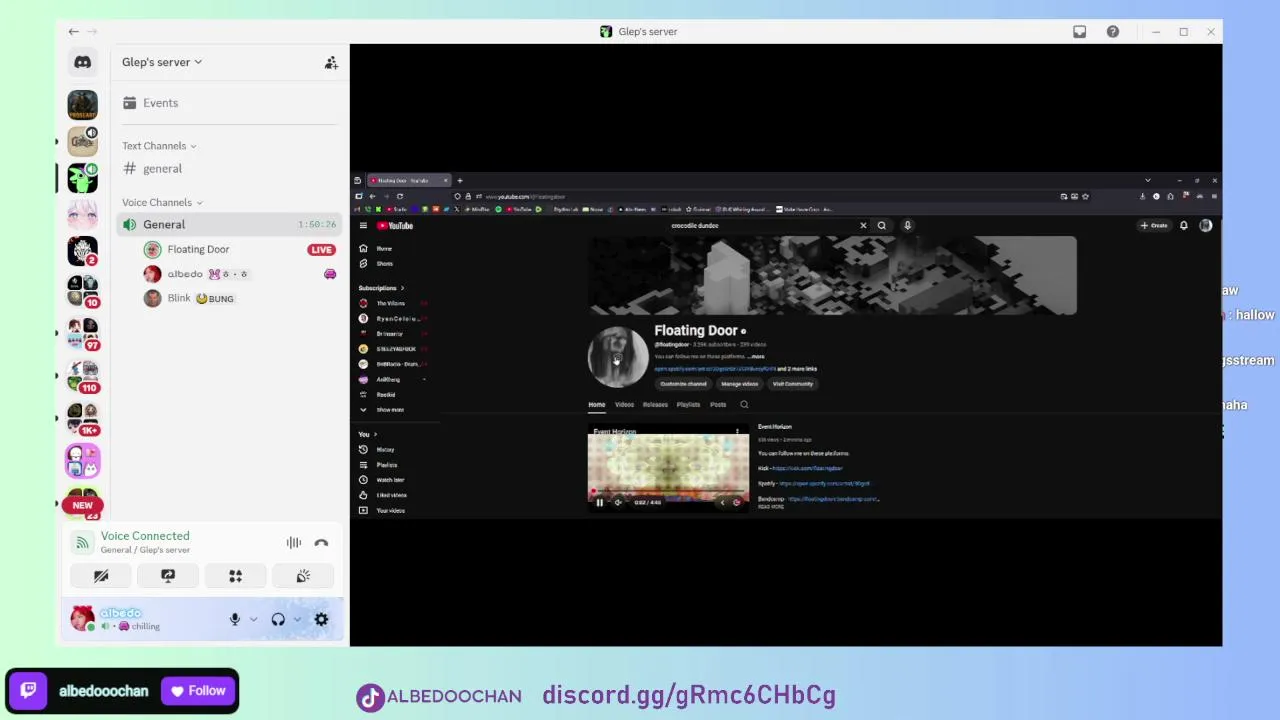Click albedo in voice member list

click(185, 274)
